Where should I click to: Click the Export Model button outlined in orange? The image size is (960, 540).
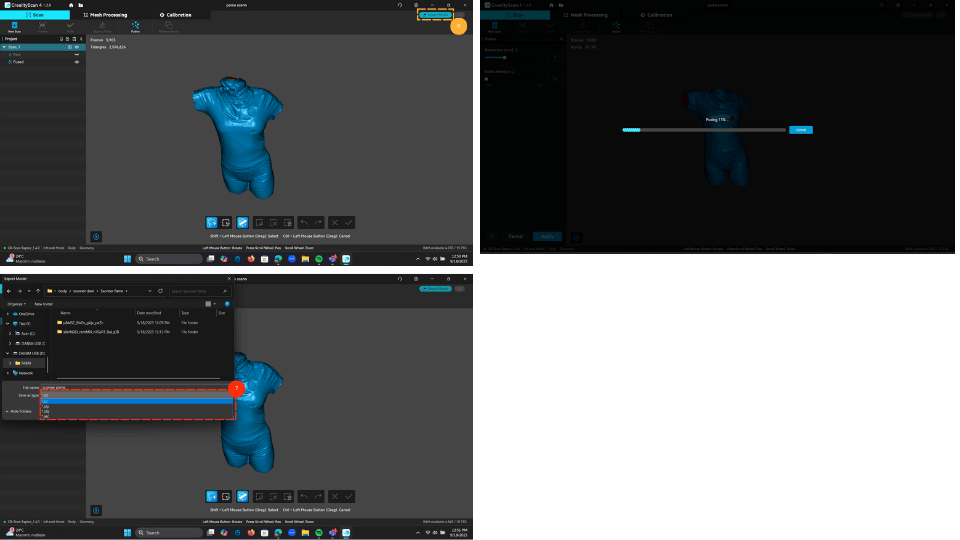pos(435,15)
